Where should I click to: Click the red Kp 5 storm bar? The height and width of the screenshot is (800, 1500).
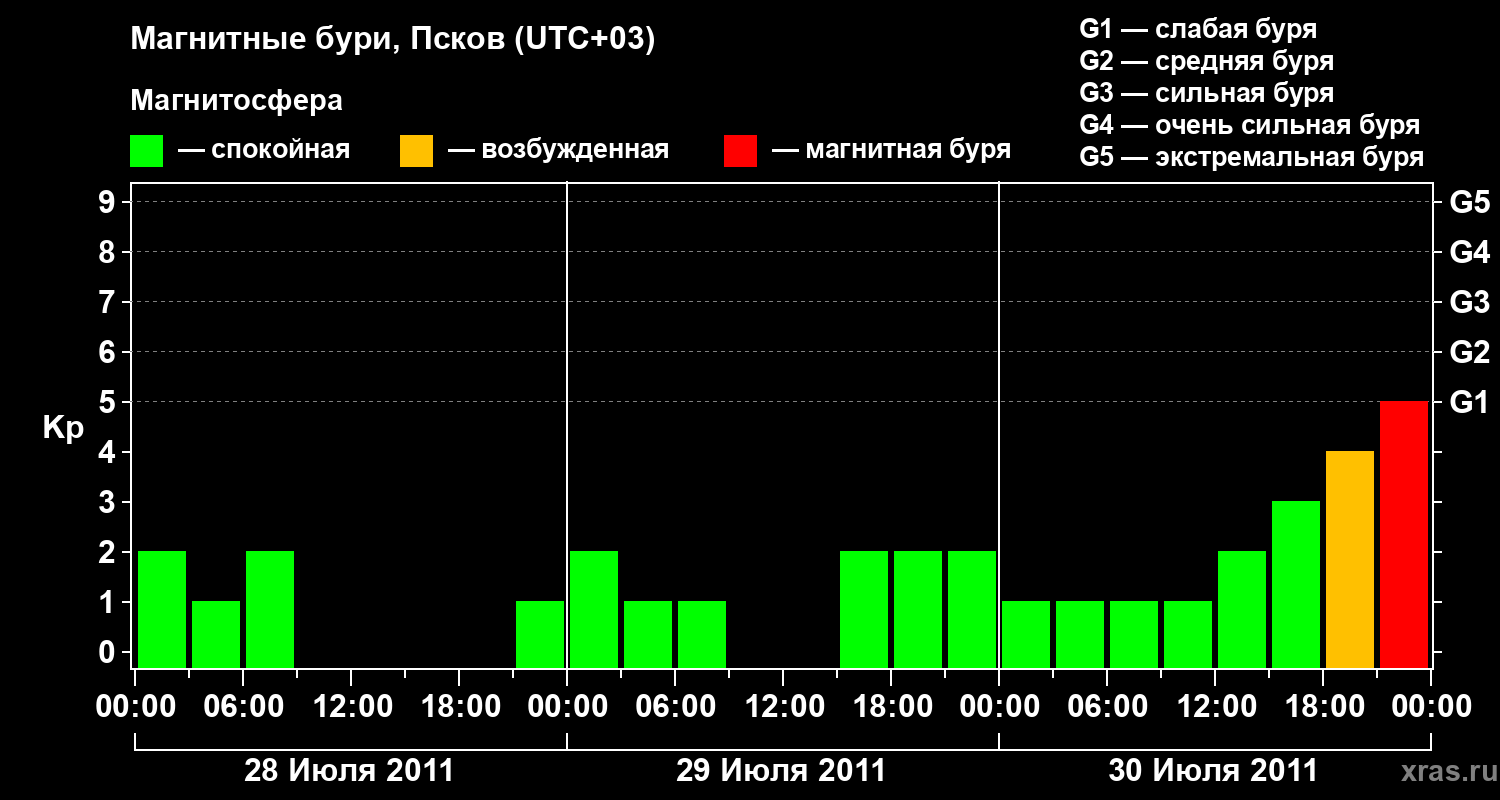point(1404,534)
